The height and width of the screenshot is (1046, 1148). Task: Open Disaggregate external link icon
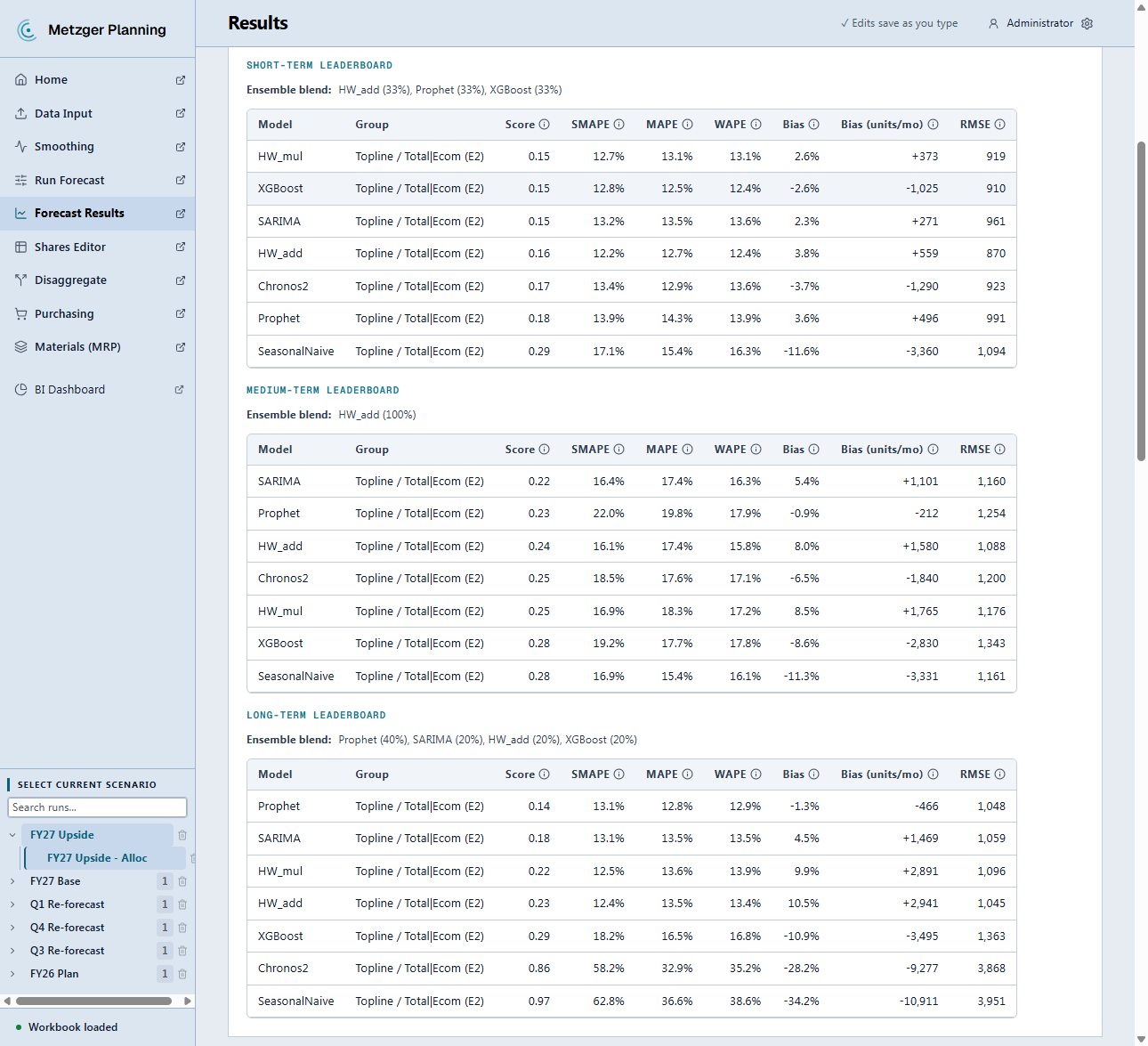(x=181, y=280)
